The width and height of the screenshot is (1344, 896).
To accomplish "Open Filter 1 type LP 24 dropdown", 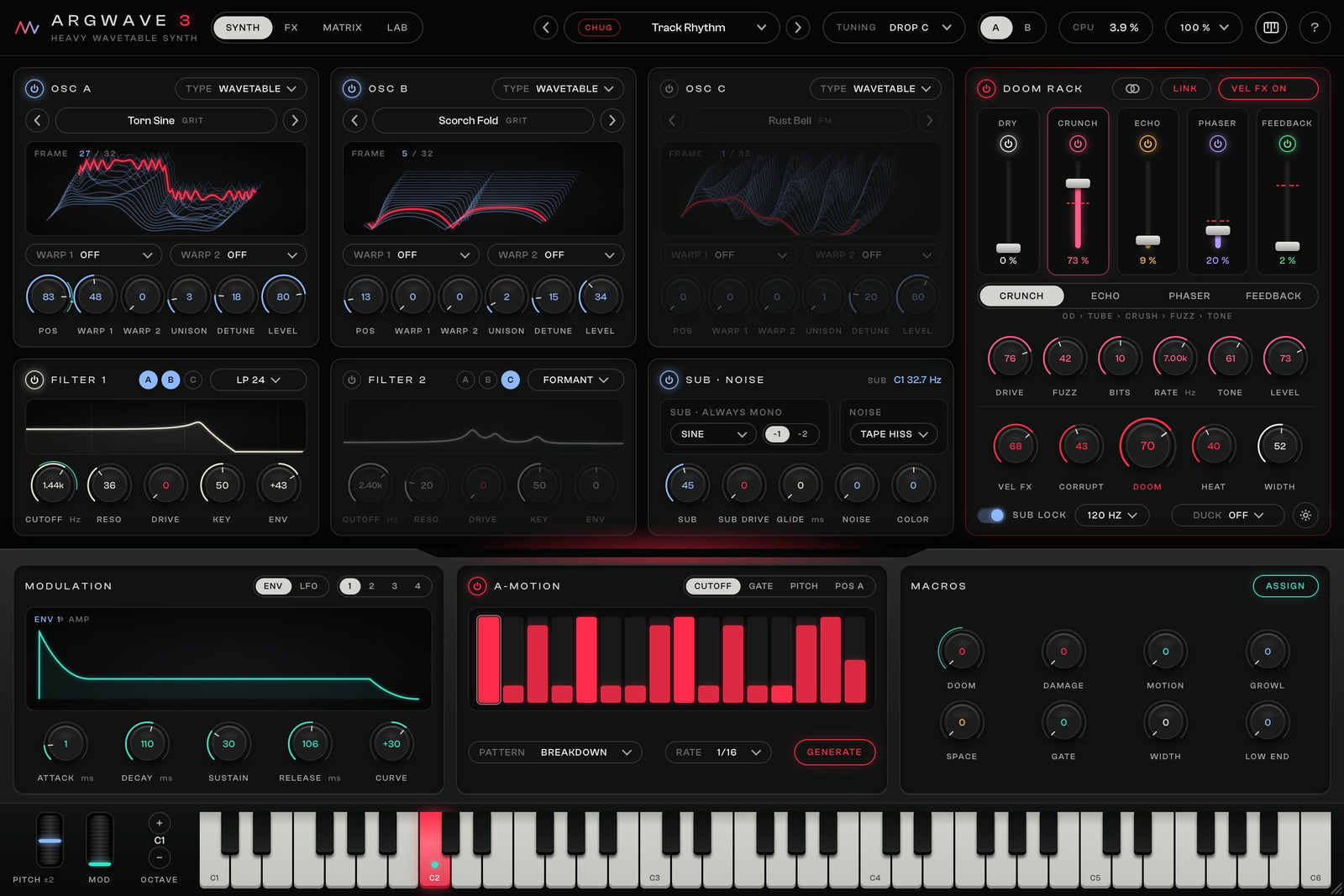I will pos(258,380).
